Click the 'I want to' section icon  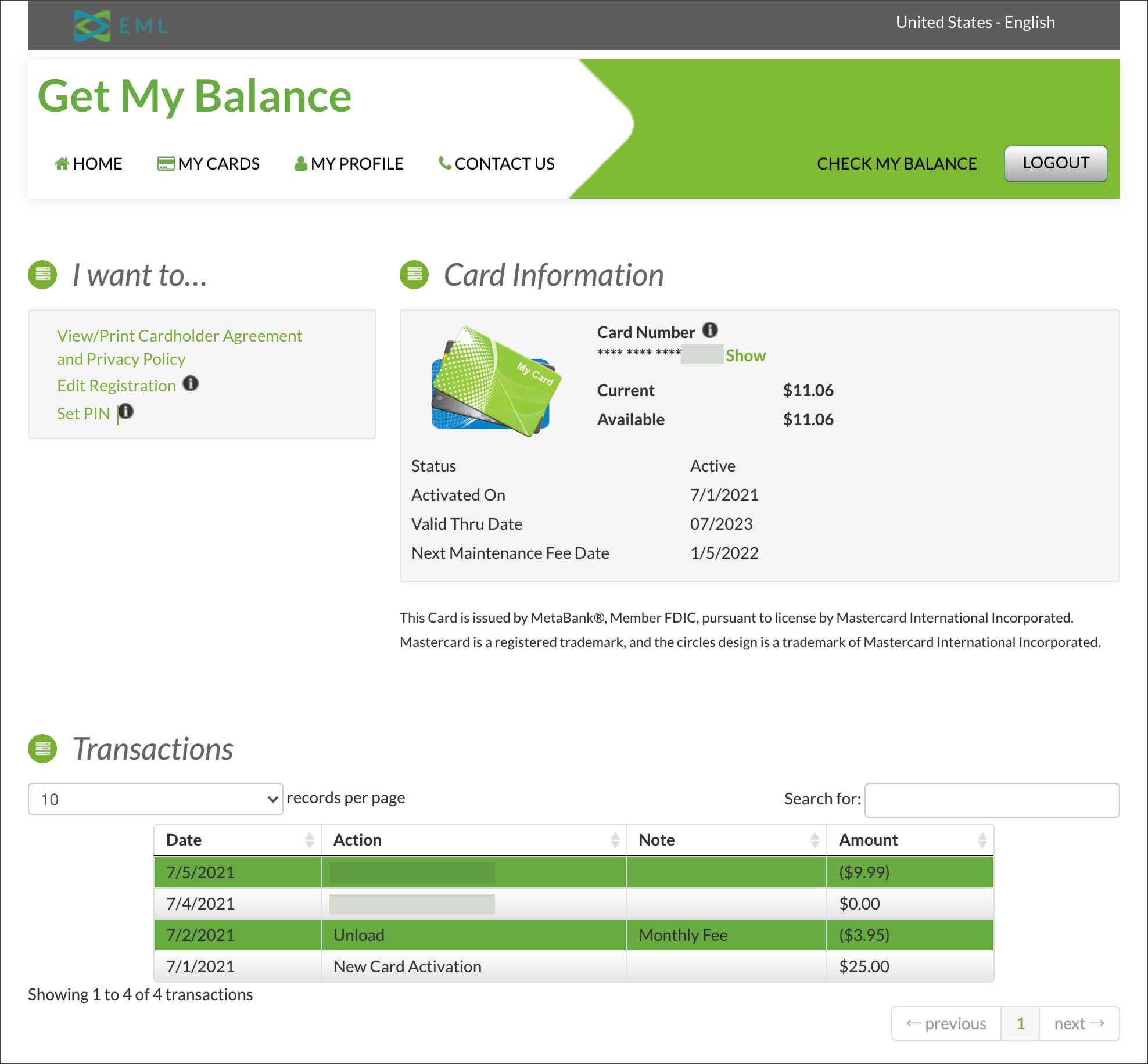point(42,275)
